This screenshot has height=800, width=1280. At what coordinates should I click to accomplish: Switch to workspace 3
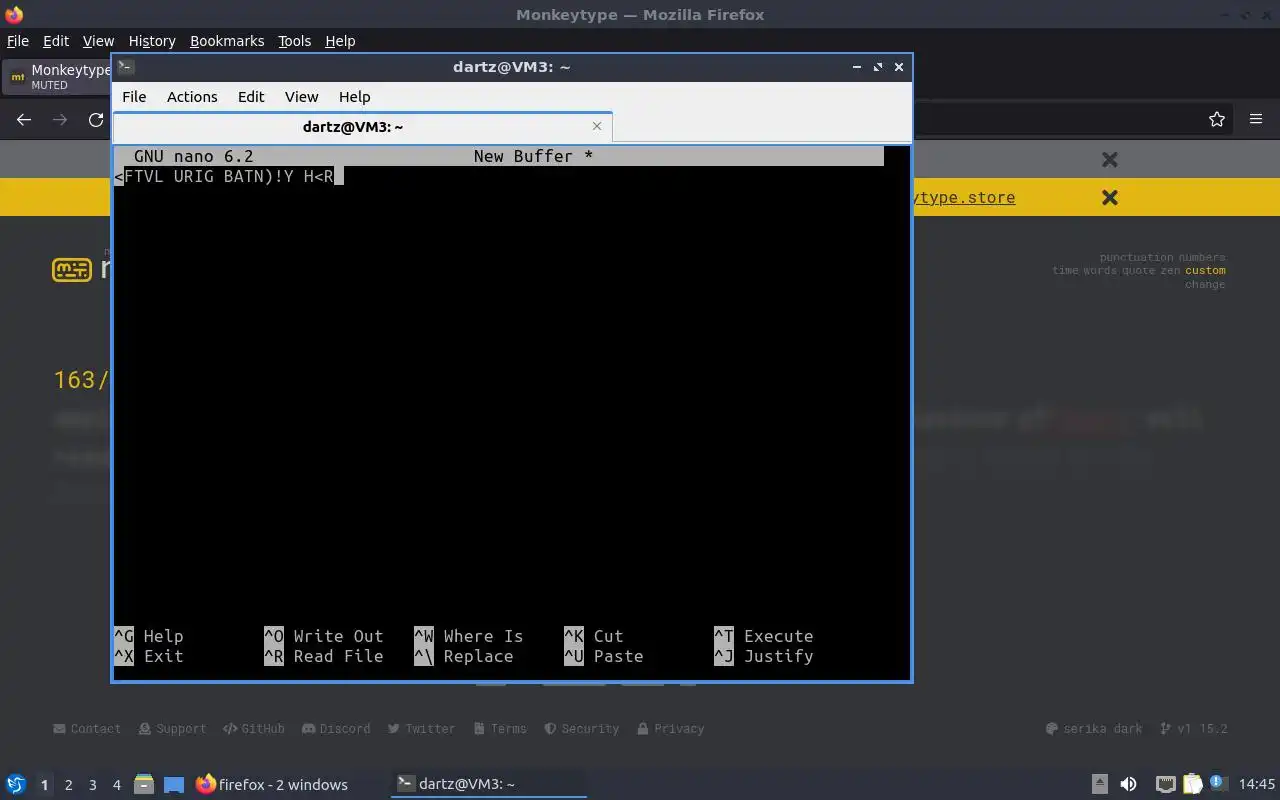pos(93,785)
